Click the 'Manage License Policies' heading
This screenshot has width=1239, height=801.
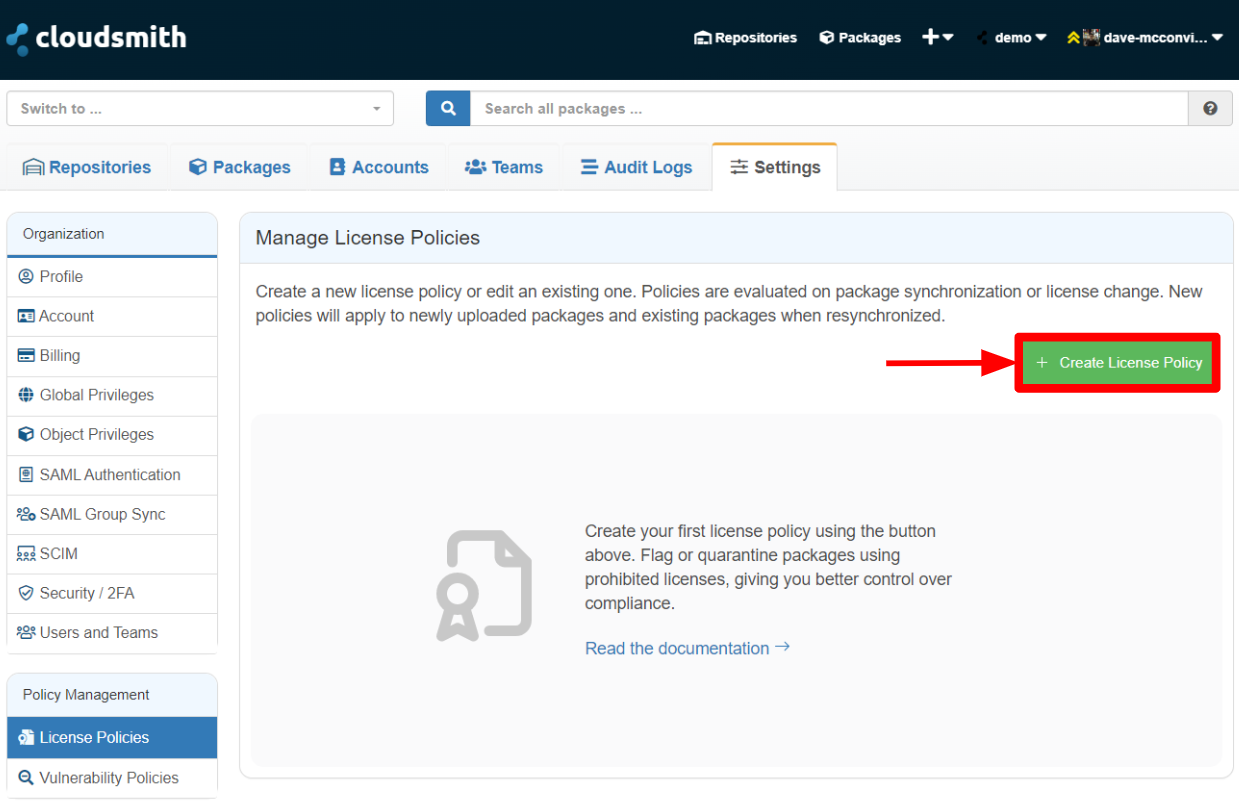(368, 238)
